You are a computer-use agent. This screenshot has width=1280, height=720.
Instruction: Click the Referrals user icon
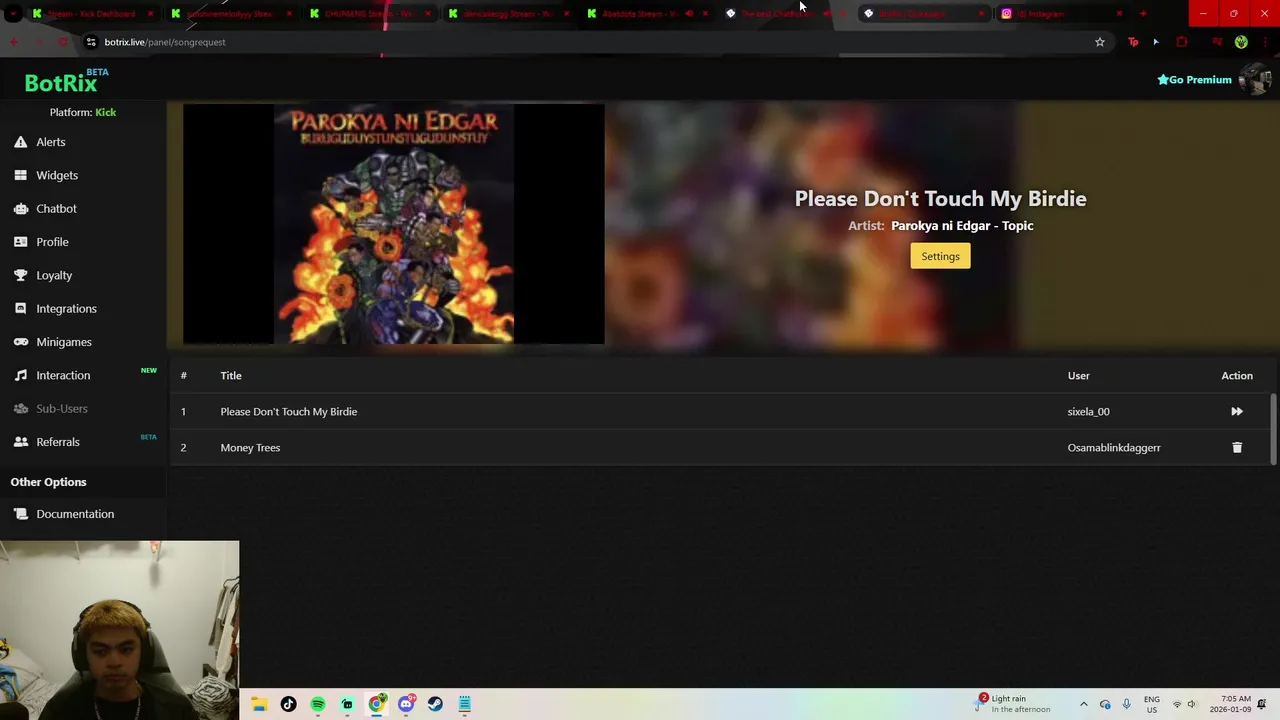click(20, 442)
